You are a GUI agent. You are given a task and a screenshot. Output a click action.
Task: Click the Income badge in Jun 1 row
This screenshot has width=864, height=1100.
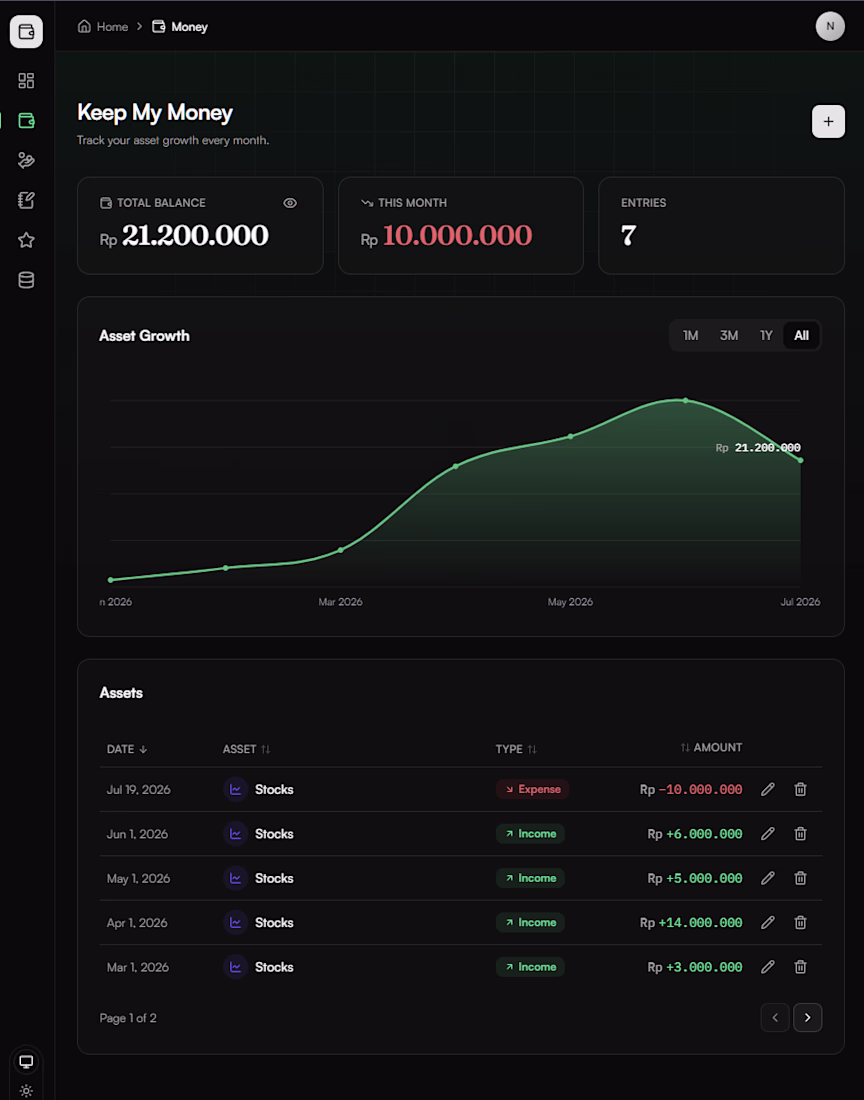530,833
